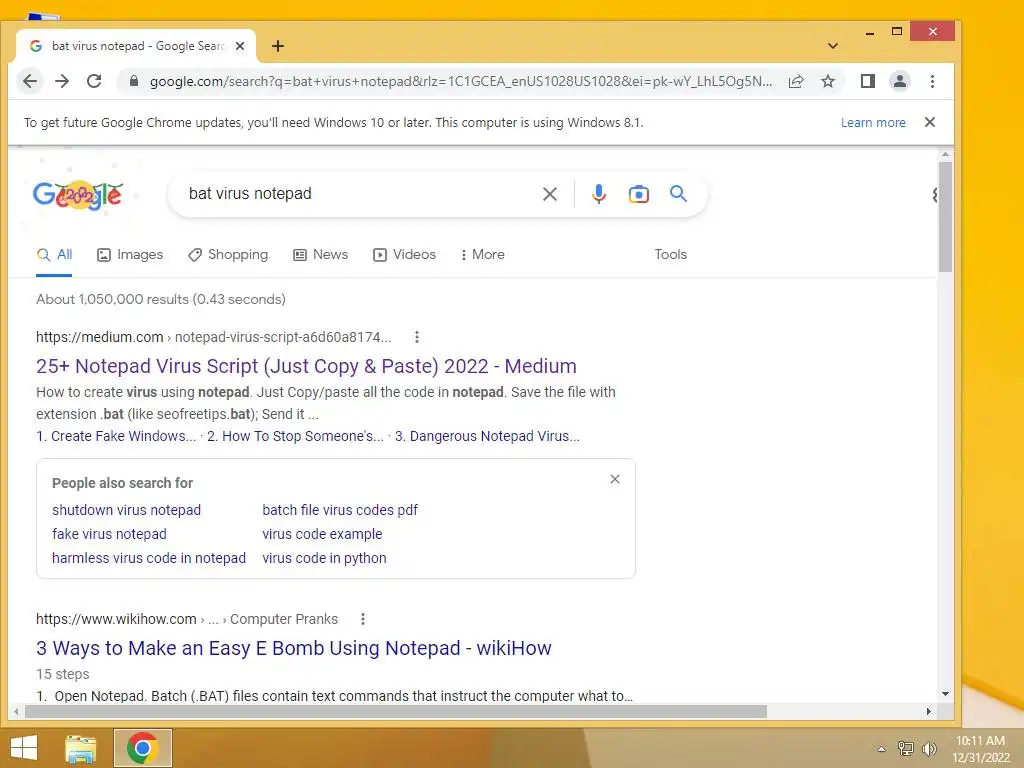Reload the current page
This screenshot has width=1024, height=768.
94,81
